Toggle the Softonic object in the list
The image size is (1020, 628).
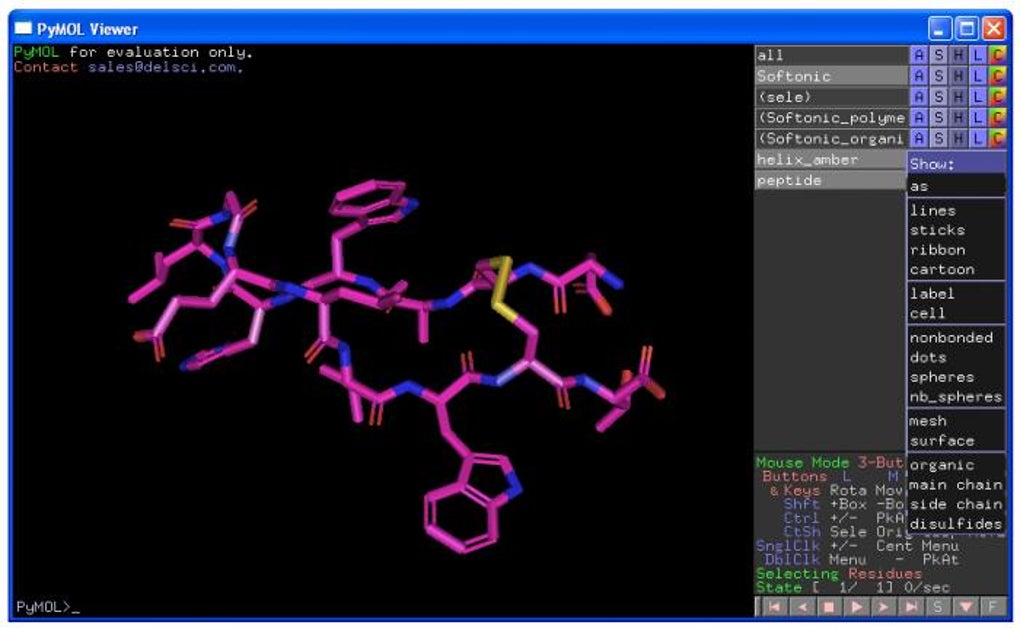[831, 76]
